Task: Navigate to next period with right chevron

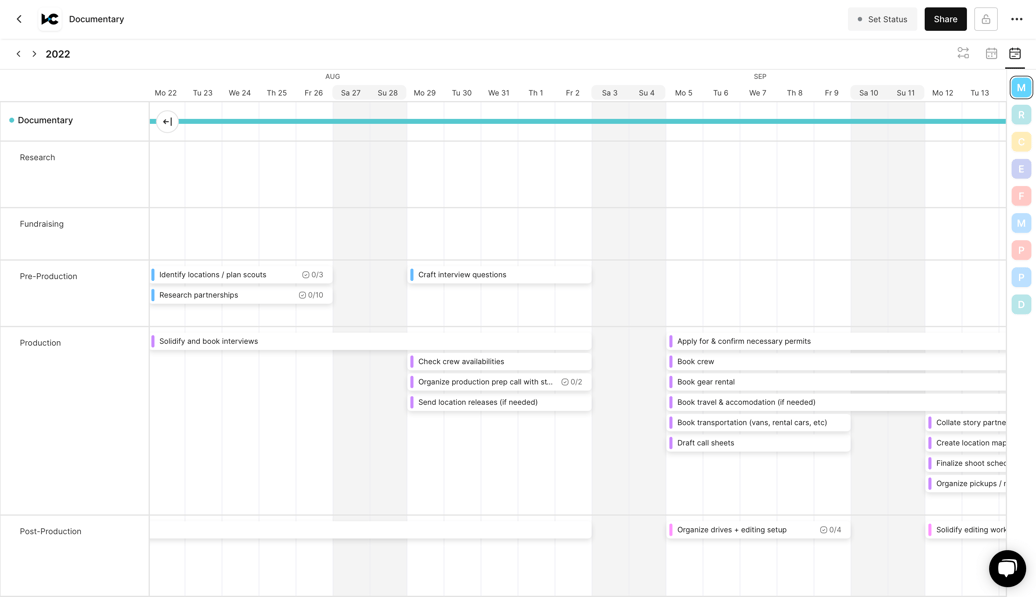Action: (x=32, y=53)
